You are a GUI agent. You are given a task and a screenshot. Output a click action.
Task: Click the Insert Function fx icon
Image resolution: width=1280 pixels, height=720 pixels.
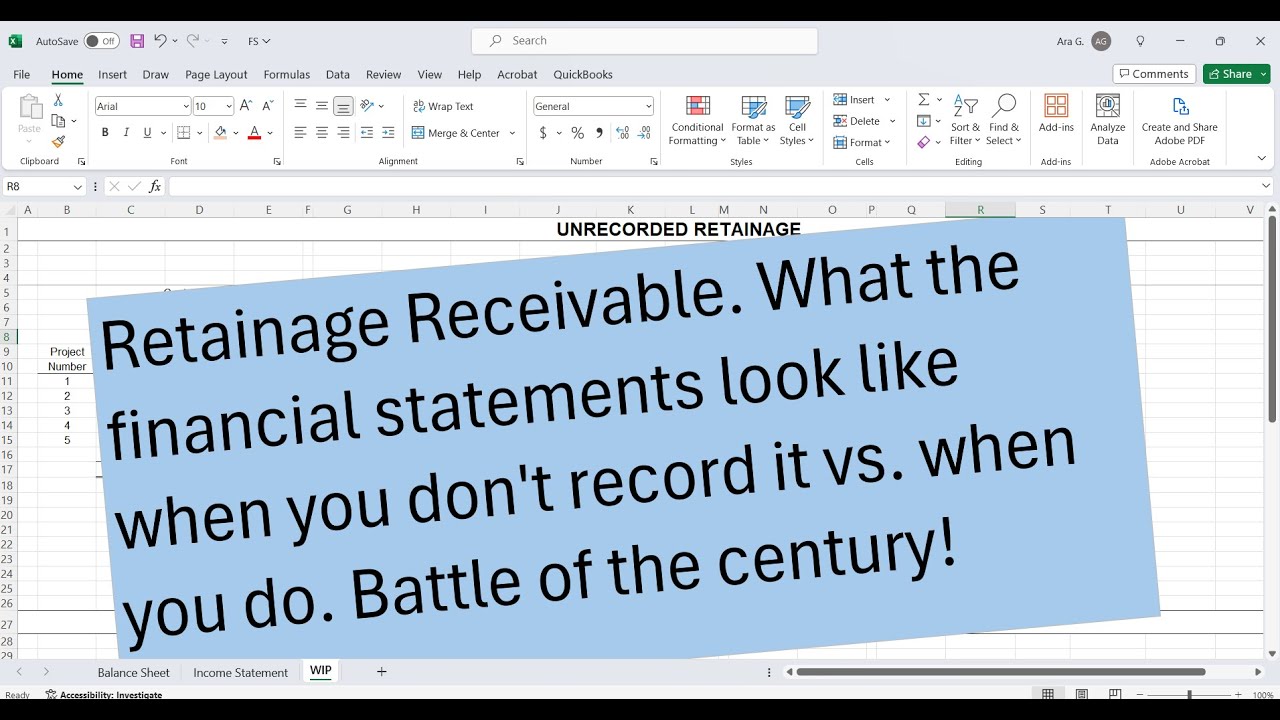click(x=155, y=186)
